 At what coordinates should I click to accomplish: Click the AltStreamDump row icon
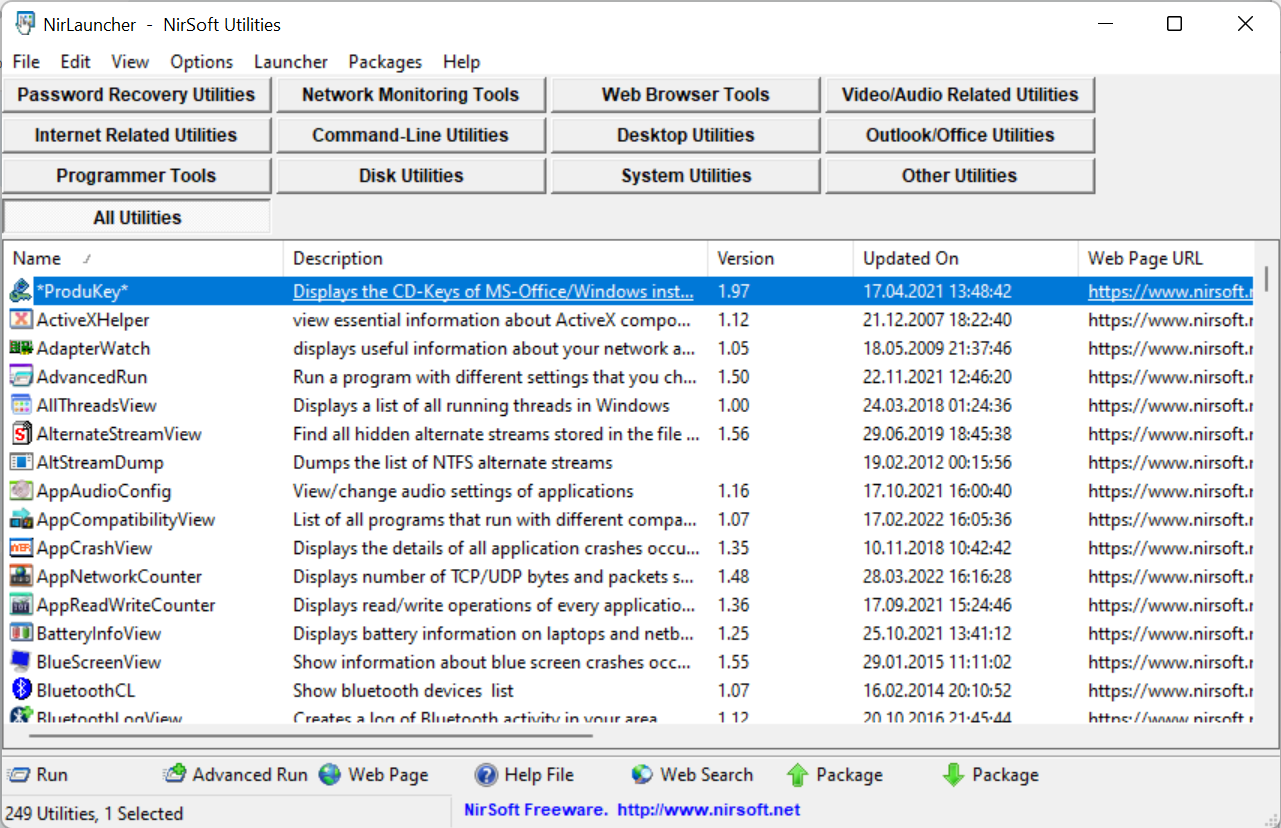21,462
